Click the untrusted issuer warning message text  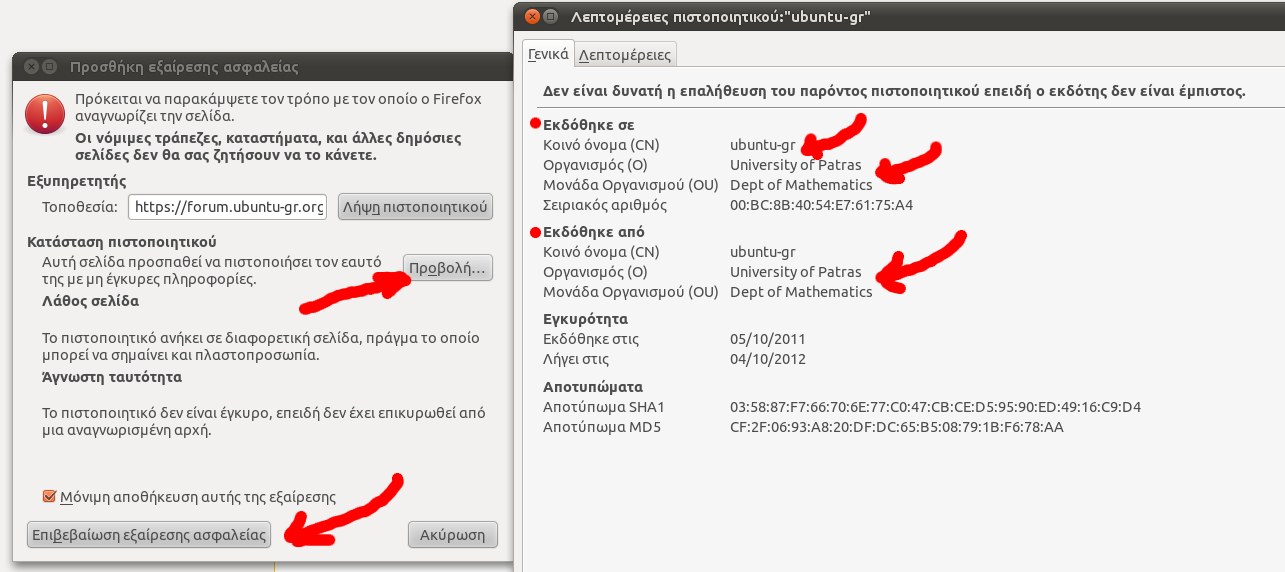893,90
